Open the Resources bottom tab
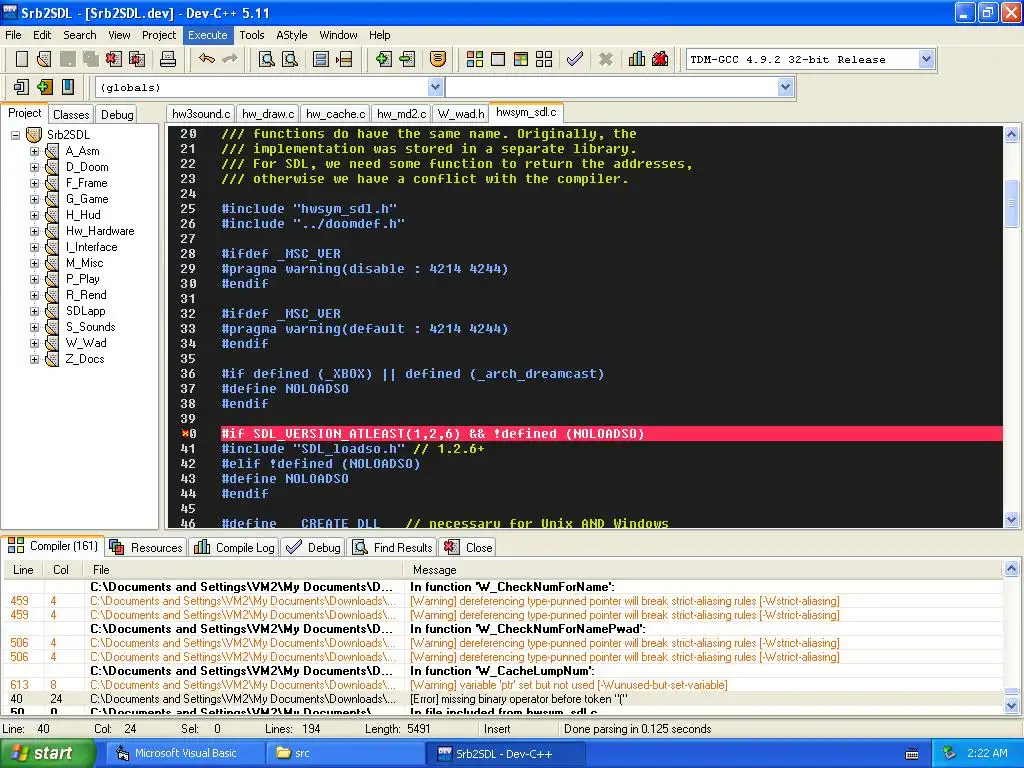The height and width of the screenshot is (768, 1024). [x=147, y=547]
